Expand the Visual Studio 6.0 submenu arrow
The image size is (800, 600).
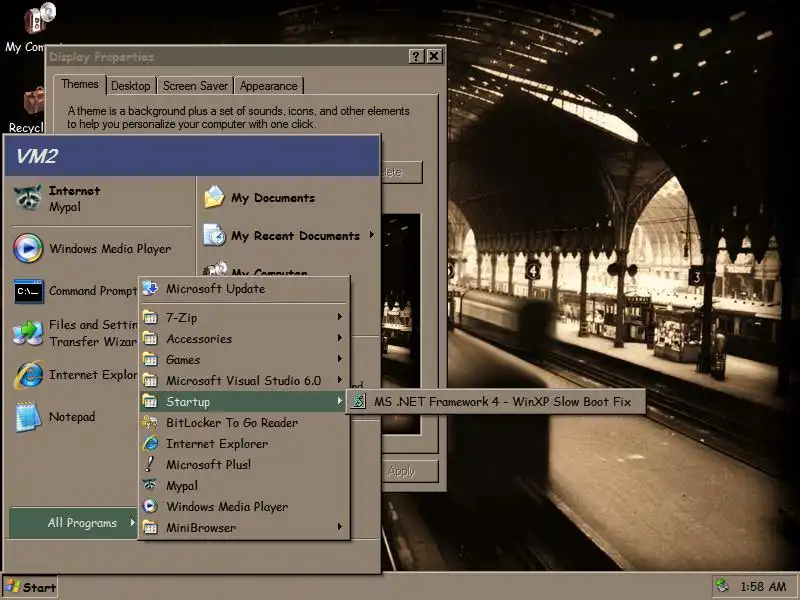339,380
